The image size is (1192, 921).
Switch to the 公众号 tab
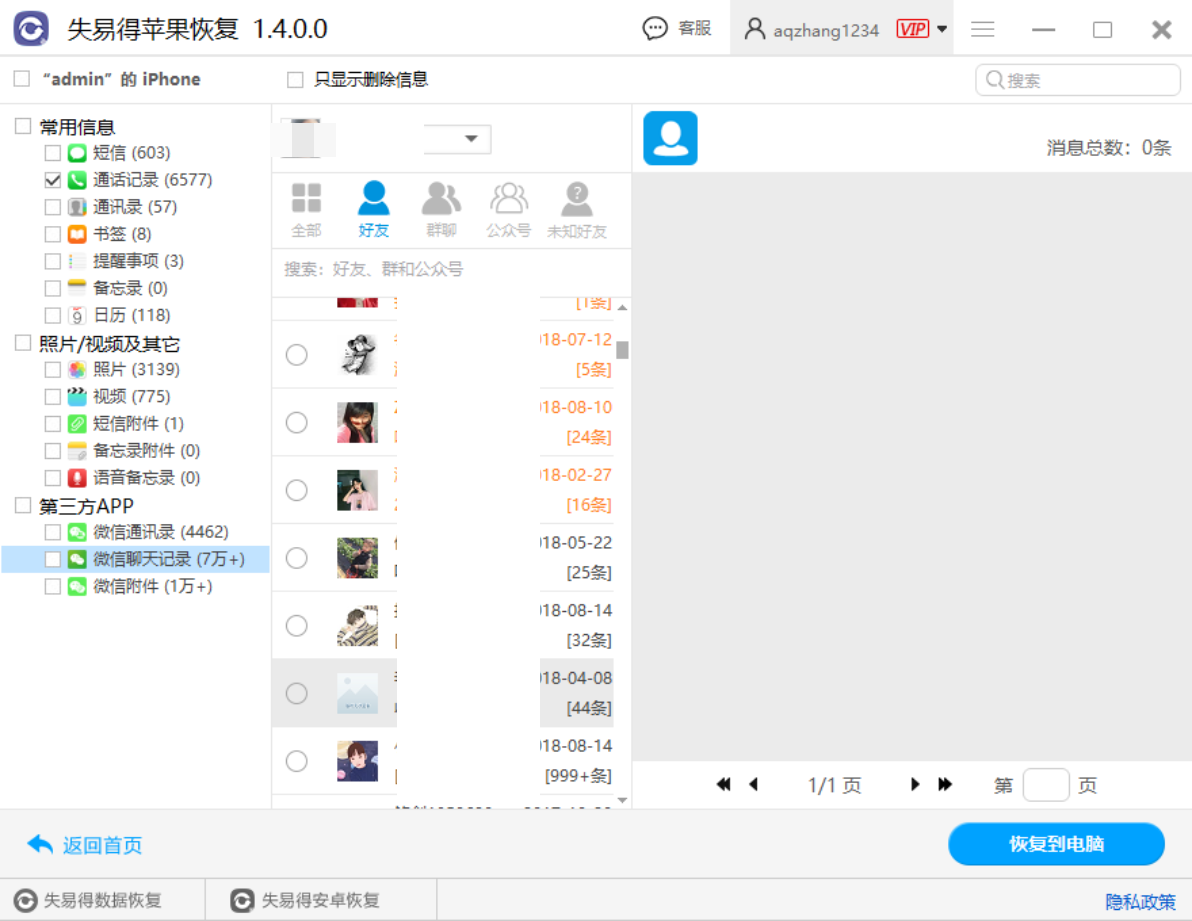point(509,210)
